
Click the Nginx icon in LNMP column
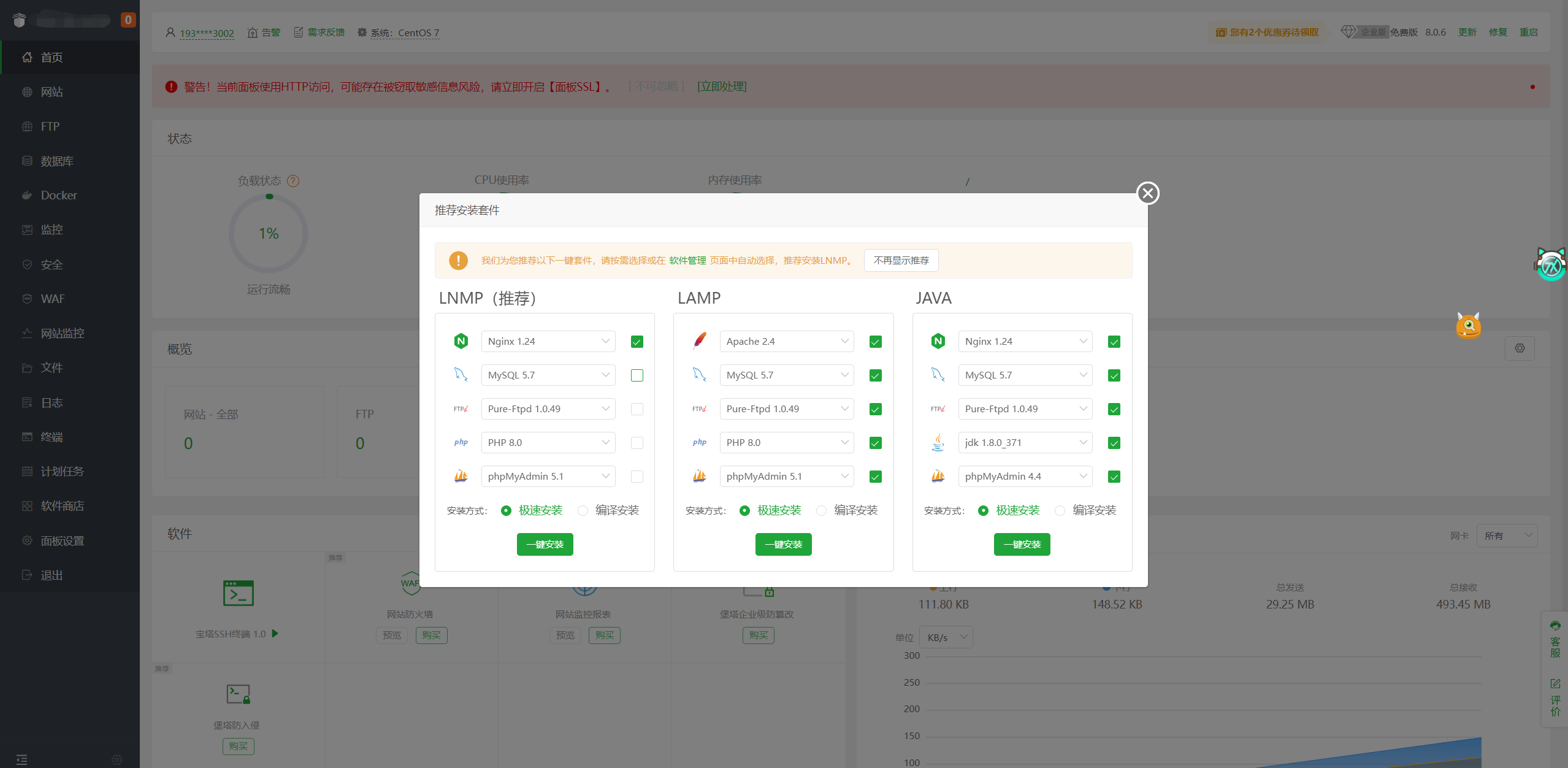pyautogui.click(x=461, y=341)
